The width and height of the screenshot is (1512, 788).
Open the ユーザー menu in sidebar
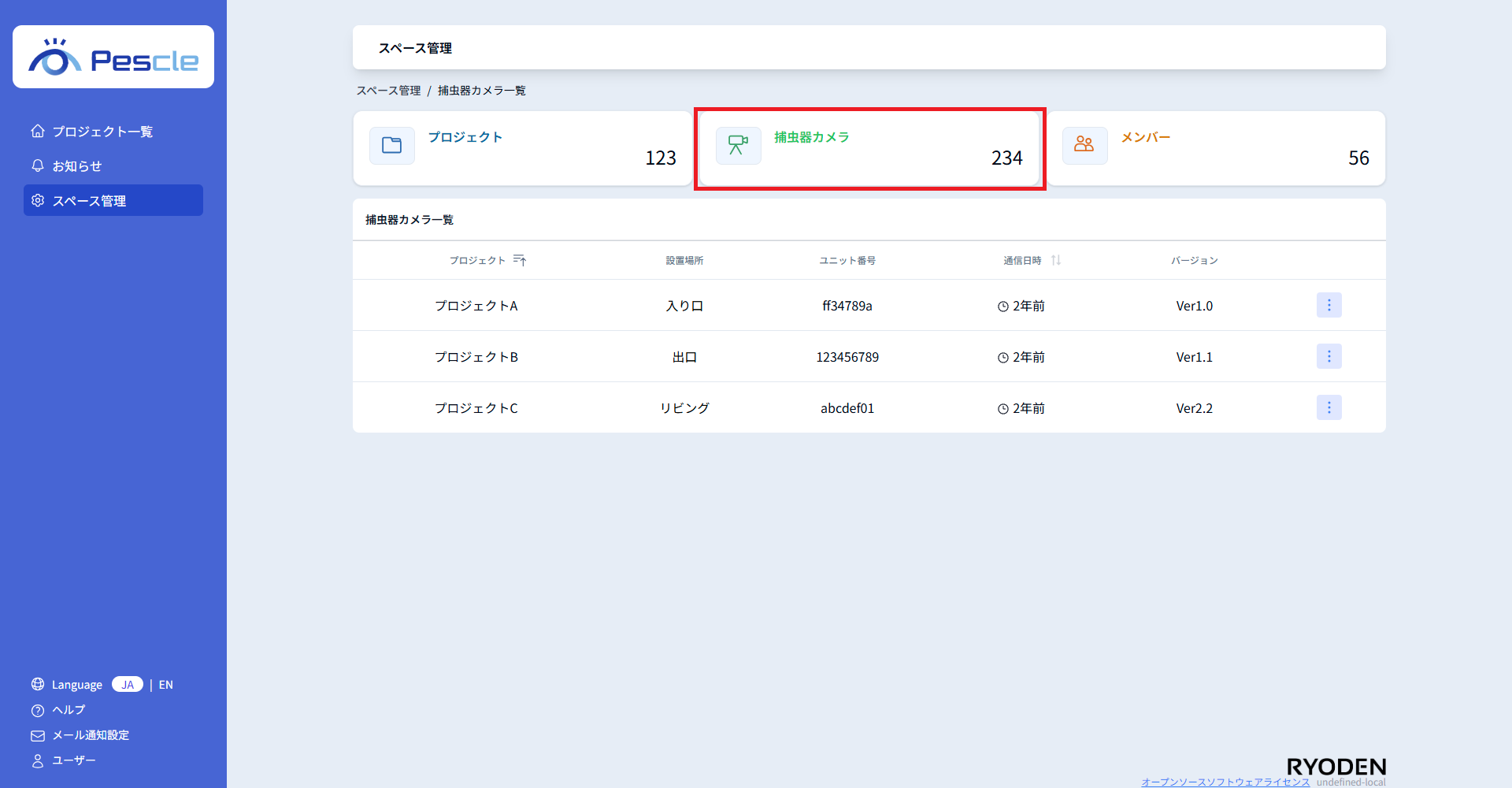coord(74,760)
